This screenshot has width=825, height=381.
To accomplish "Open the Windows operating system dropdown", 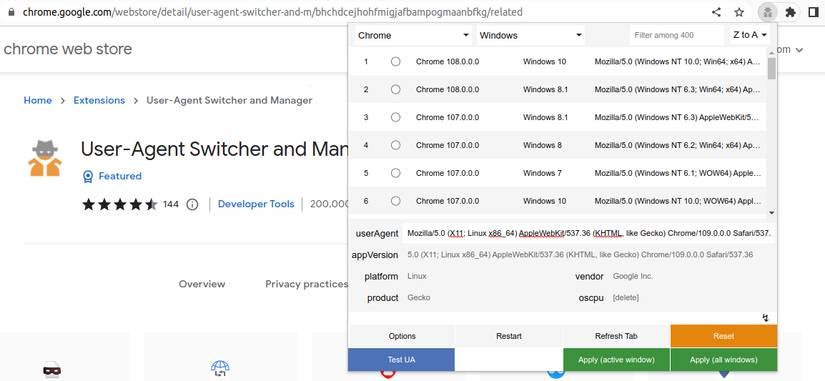I will pyautogui.click(x=530, y=35).
